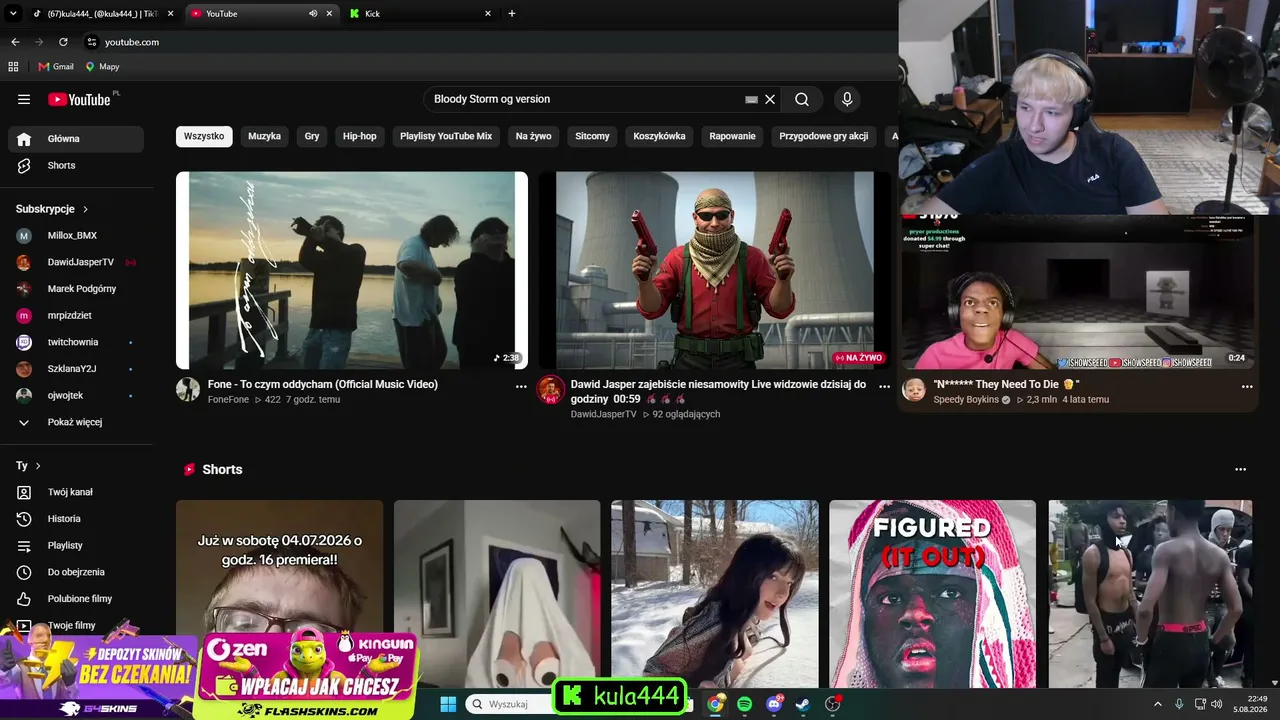Open the Mapy bookmark
This screenshot has width=1280, height=720.
(102, 66)
